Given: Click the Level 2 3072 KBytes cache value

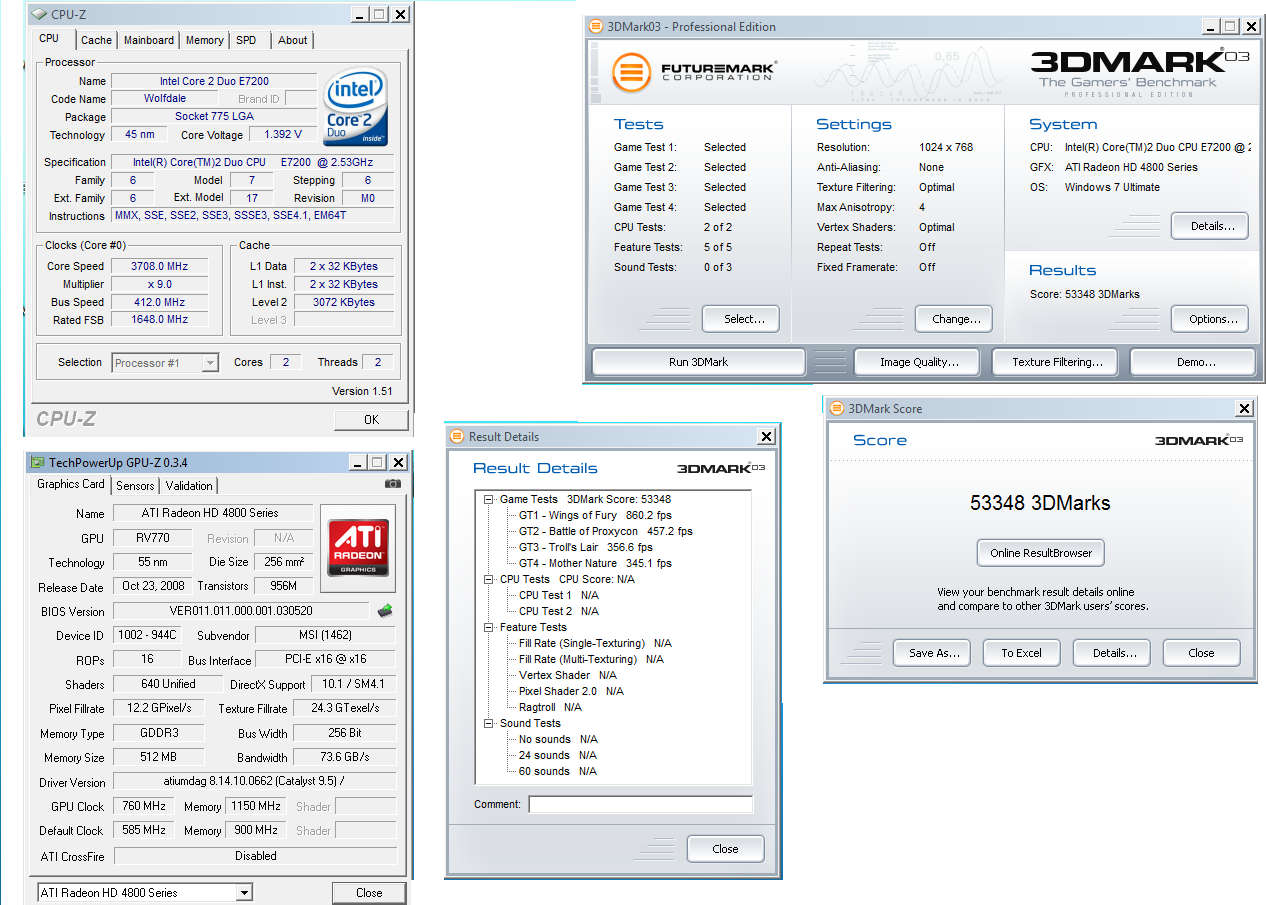Looking at the screenshot, I should tap(343, 302).
